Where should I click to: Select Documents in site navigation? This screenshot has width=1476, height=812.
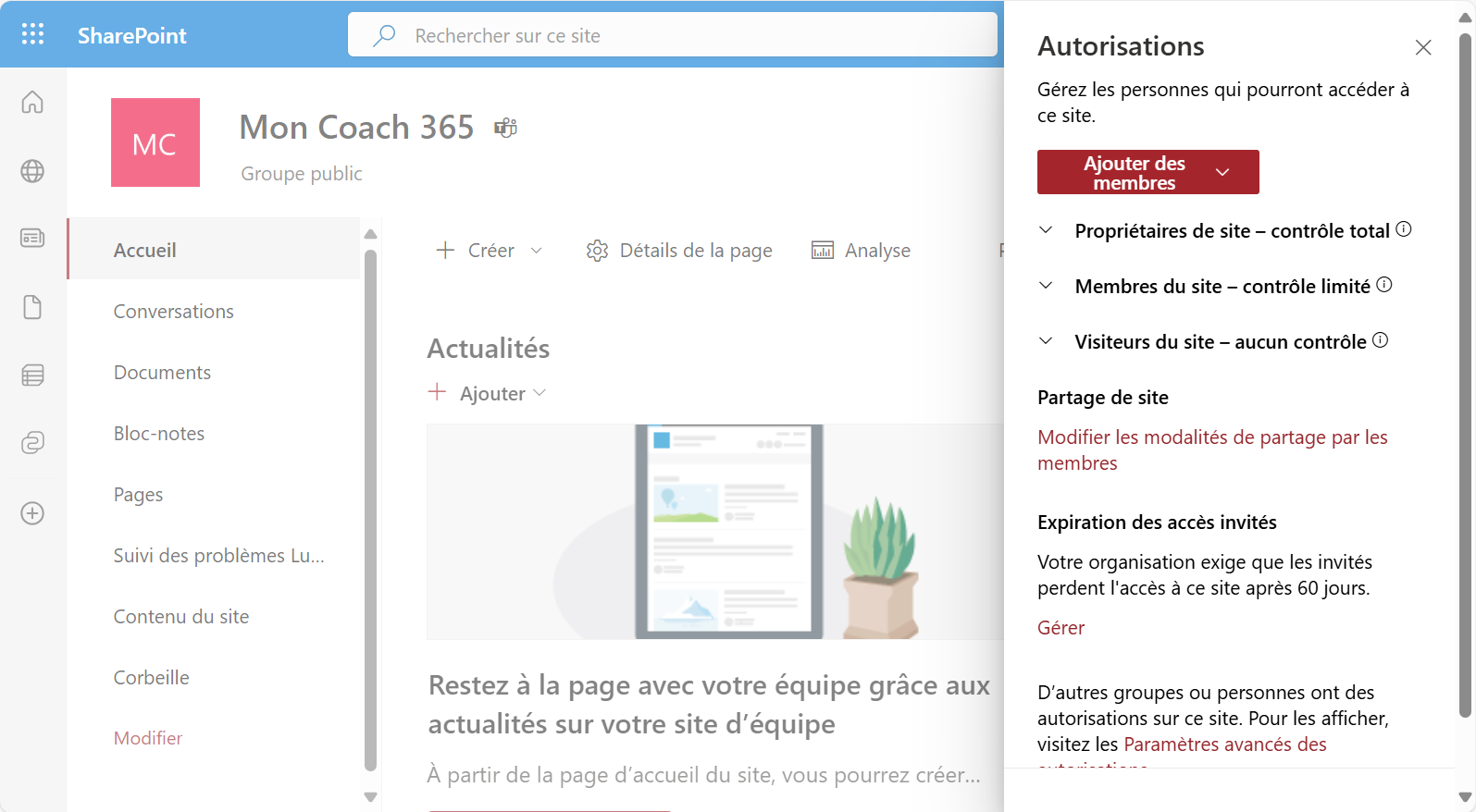(162, 373)
